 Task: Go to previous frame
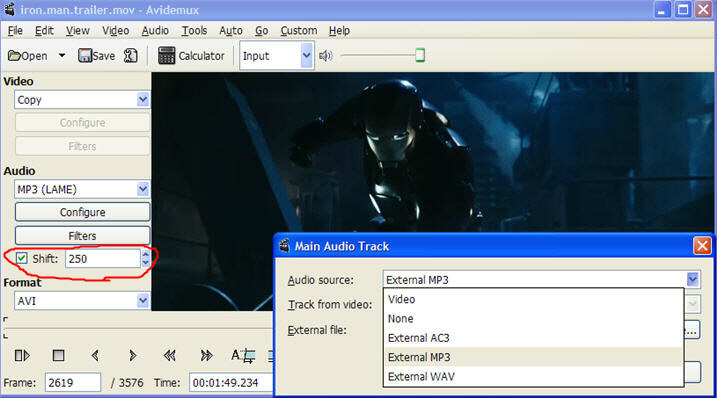tap(95, 355)
